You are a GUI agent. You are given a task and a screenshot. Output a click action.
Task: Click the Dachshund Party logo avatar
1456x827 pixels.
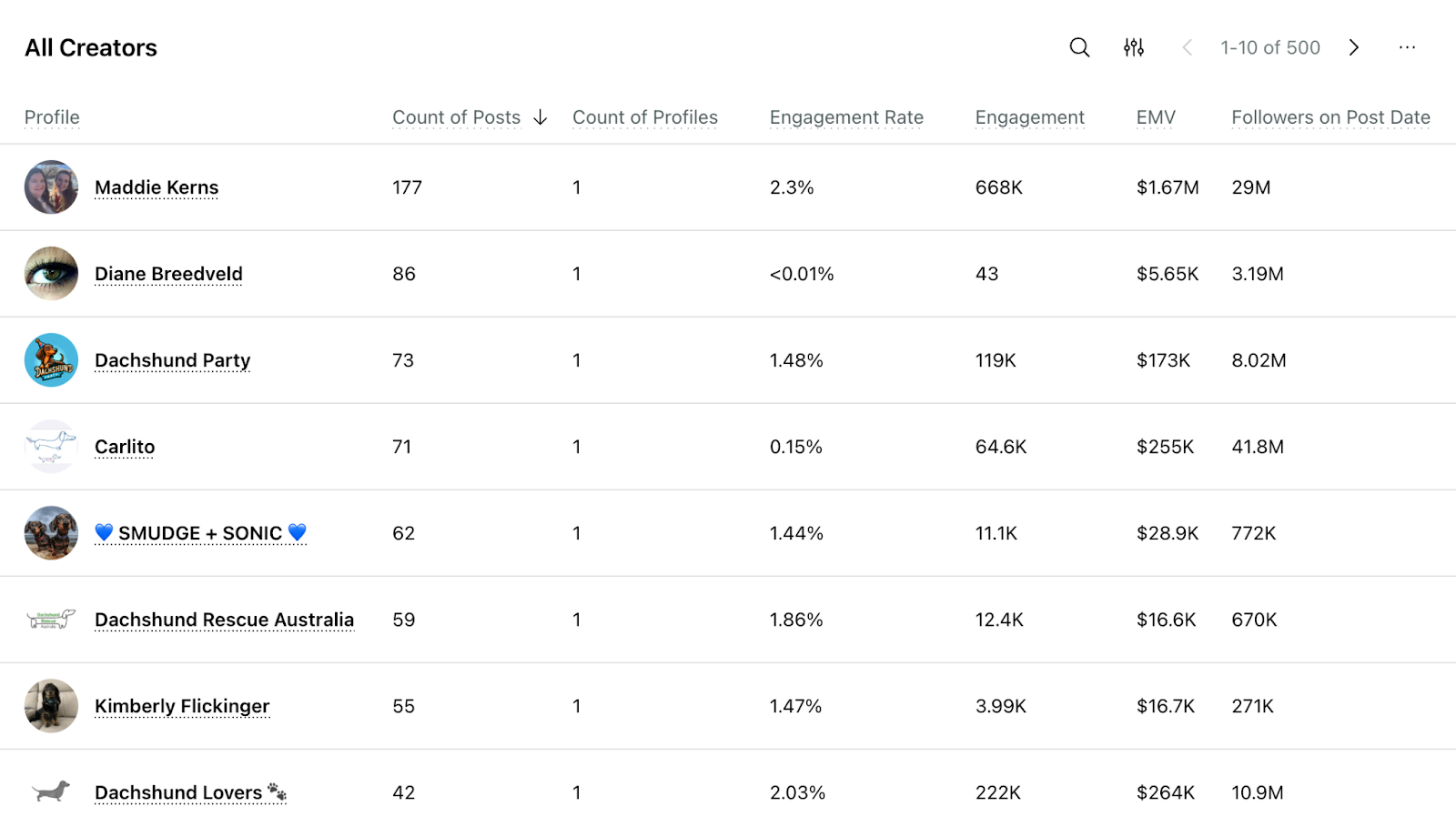[x=51, y=360]
